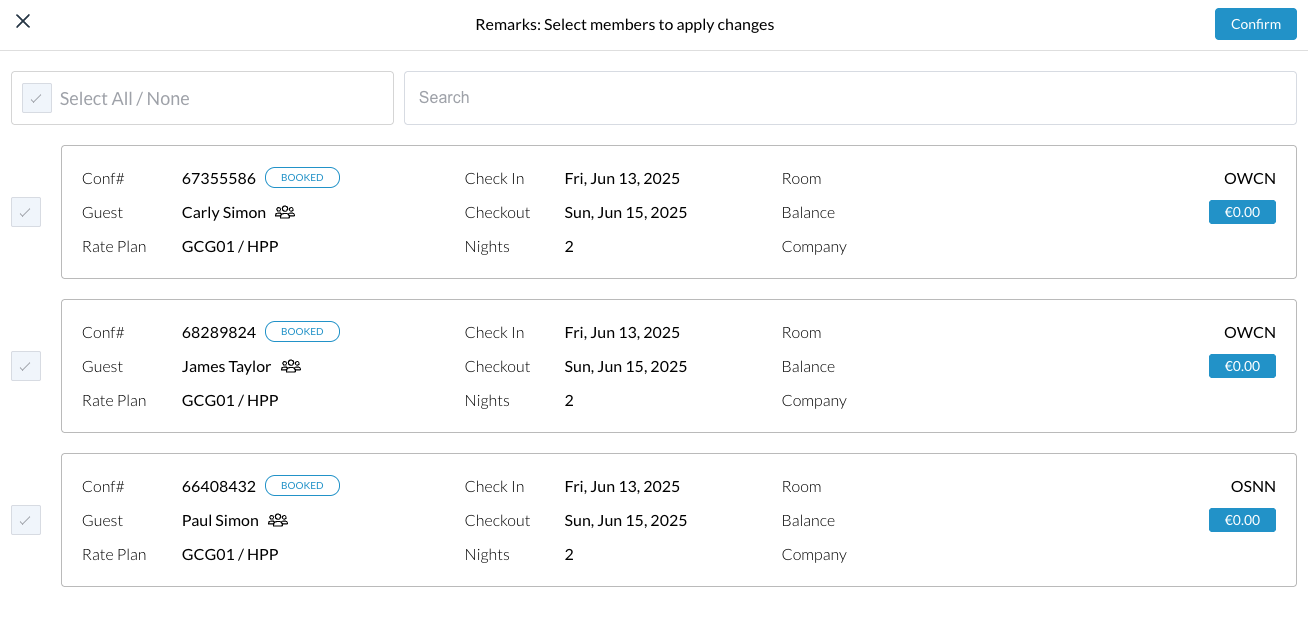Click the group members icon beside James Taylor

click(290, 366)
